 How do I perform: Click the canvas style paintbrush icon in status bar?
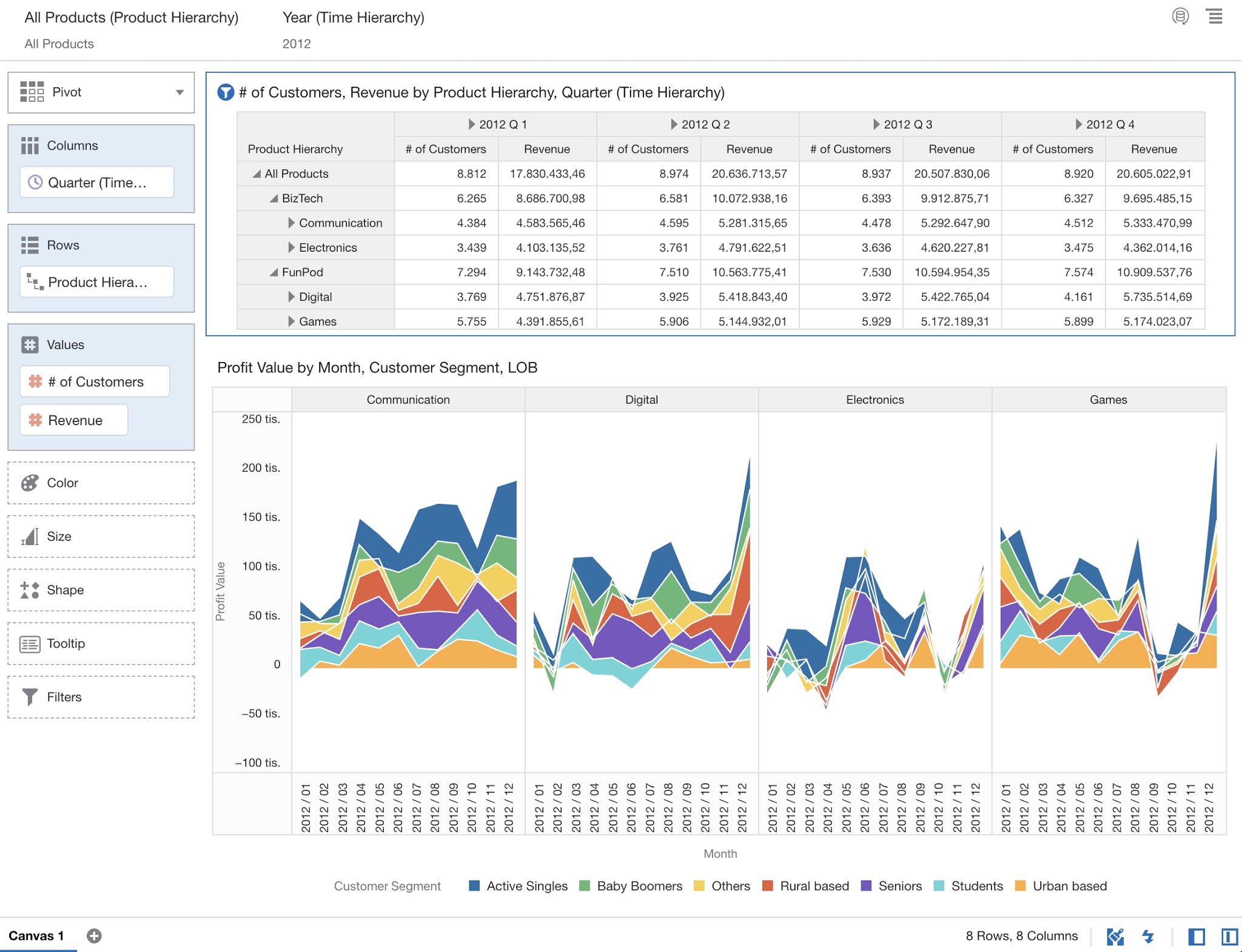1115,936
